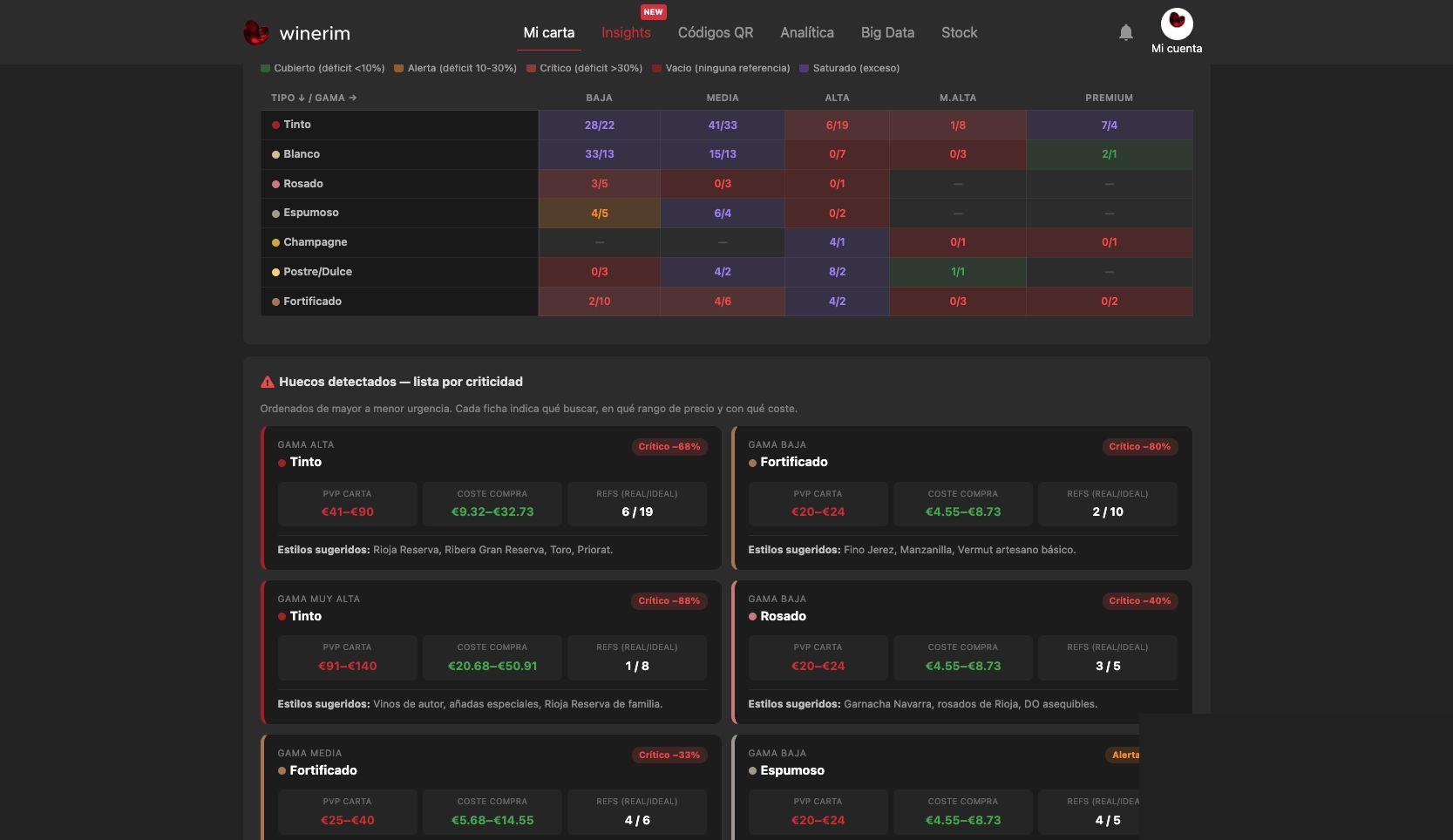Open the Stock tab
Viewport: 1453px width, 840px height.
pos(959,32)
